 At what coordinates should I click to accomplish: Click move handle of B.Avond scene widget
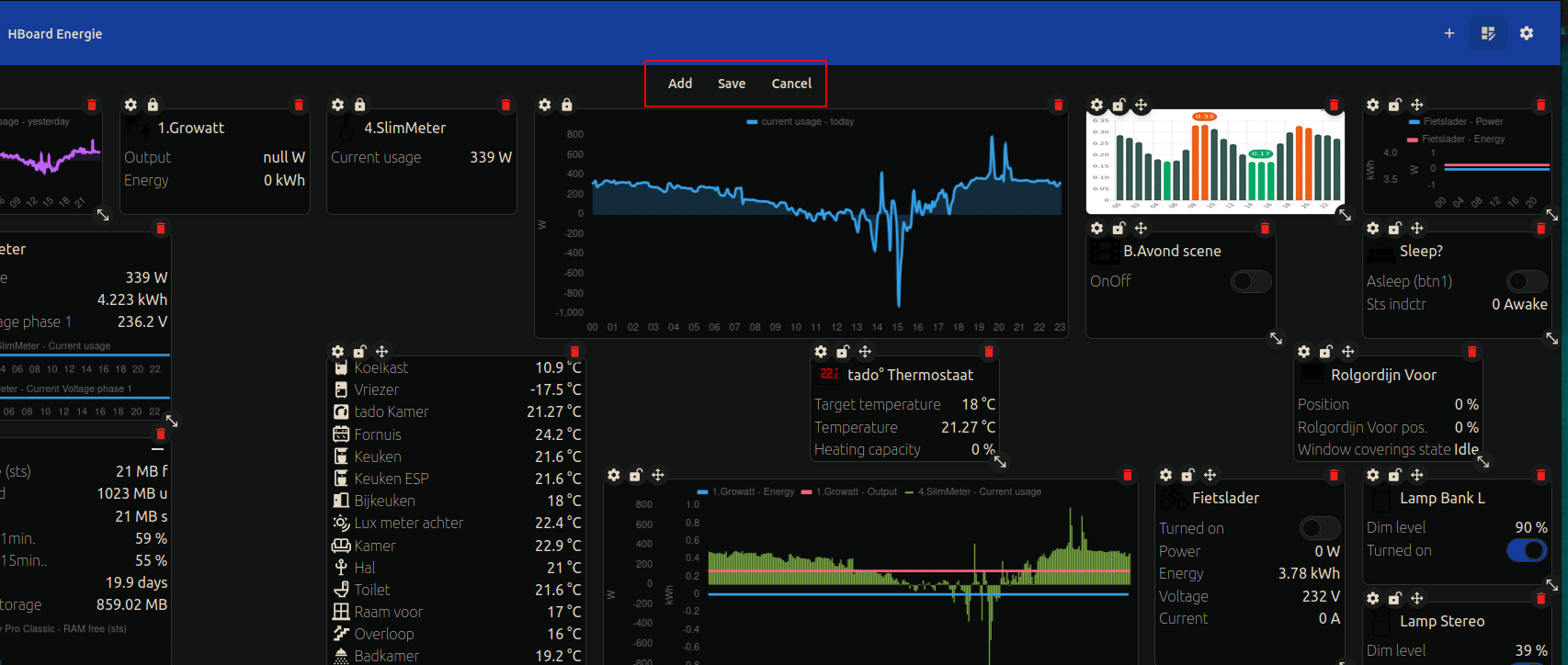pos(1141,228)
